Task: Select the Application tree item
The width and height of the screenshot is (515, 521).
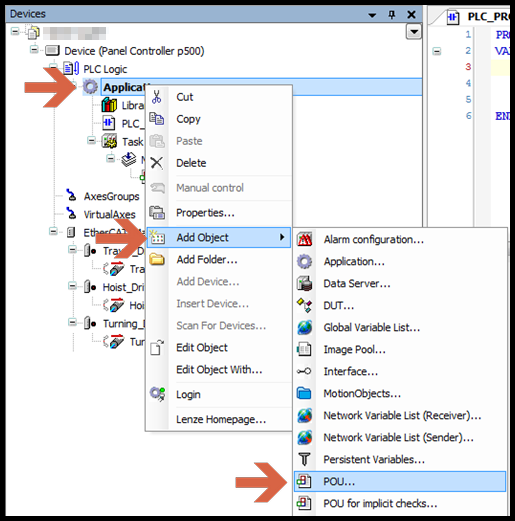Action: 124,87
